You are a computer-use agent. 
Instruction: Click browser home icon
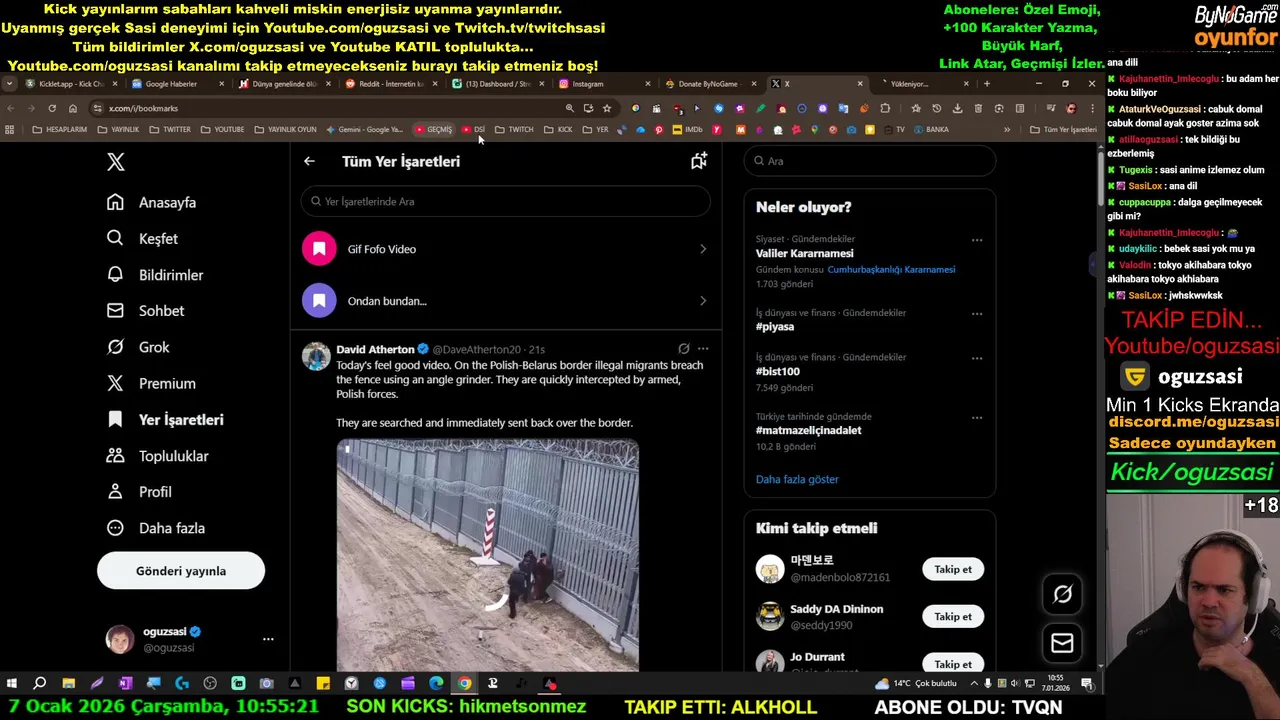73,108
